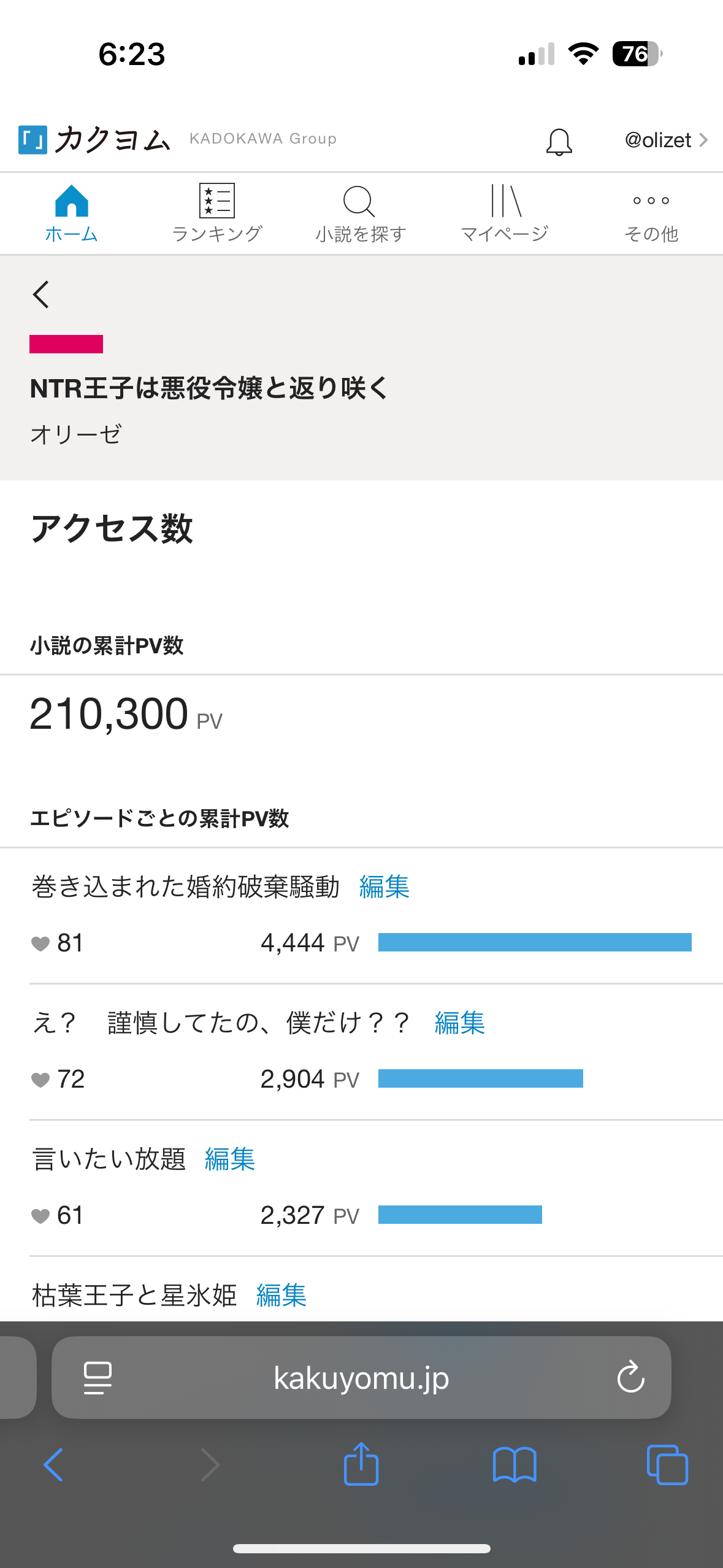
Task: Tap the kakuyomu.jp address field
Action: tap(361, 1378)
